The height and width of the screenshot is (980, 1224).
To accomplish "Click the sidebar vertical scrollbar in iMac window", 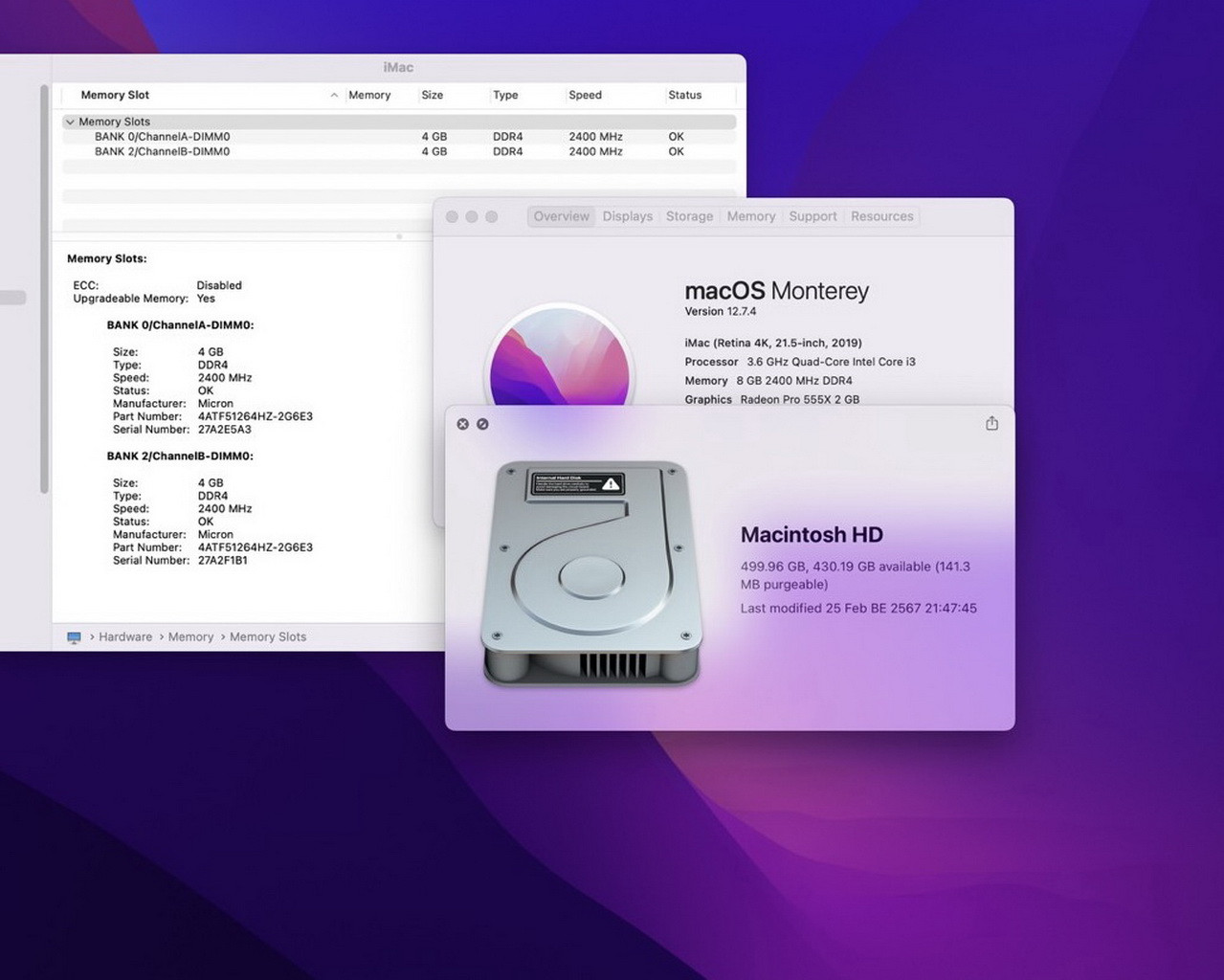I will coord(44,289).
